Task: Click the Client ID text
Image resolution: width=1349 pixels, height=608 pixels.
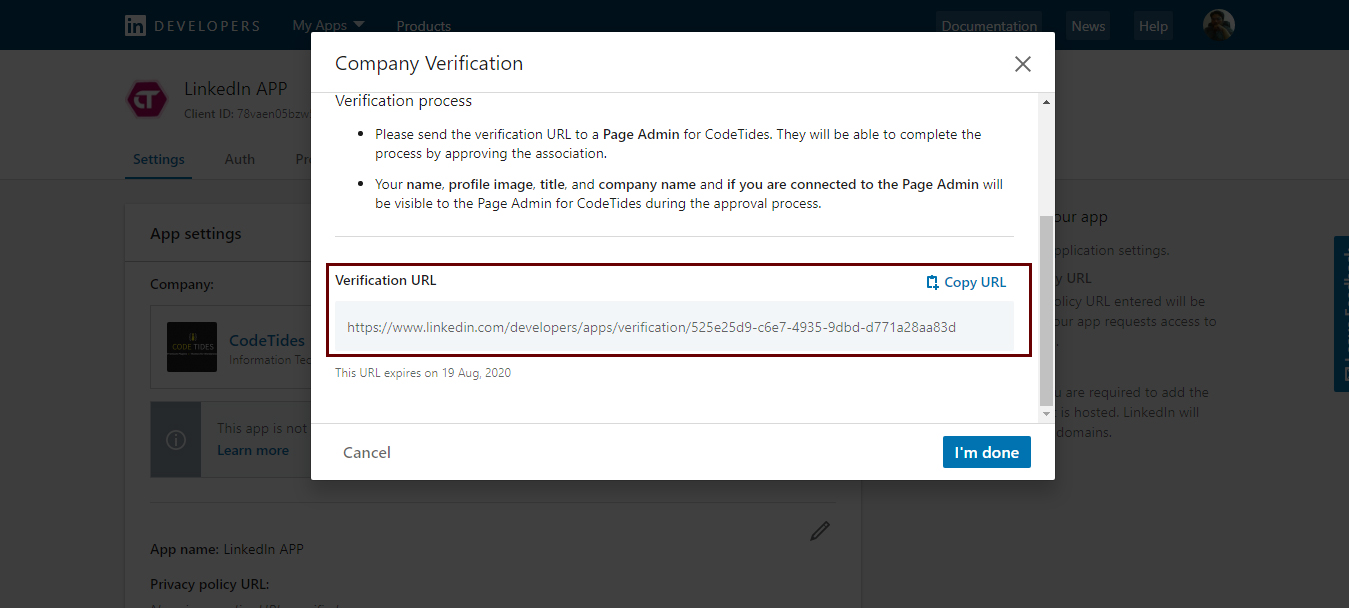Action: point(247,114)
